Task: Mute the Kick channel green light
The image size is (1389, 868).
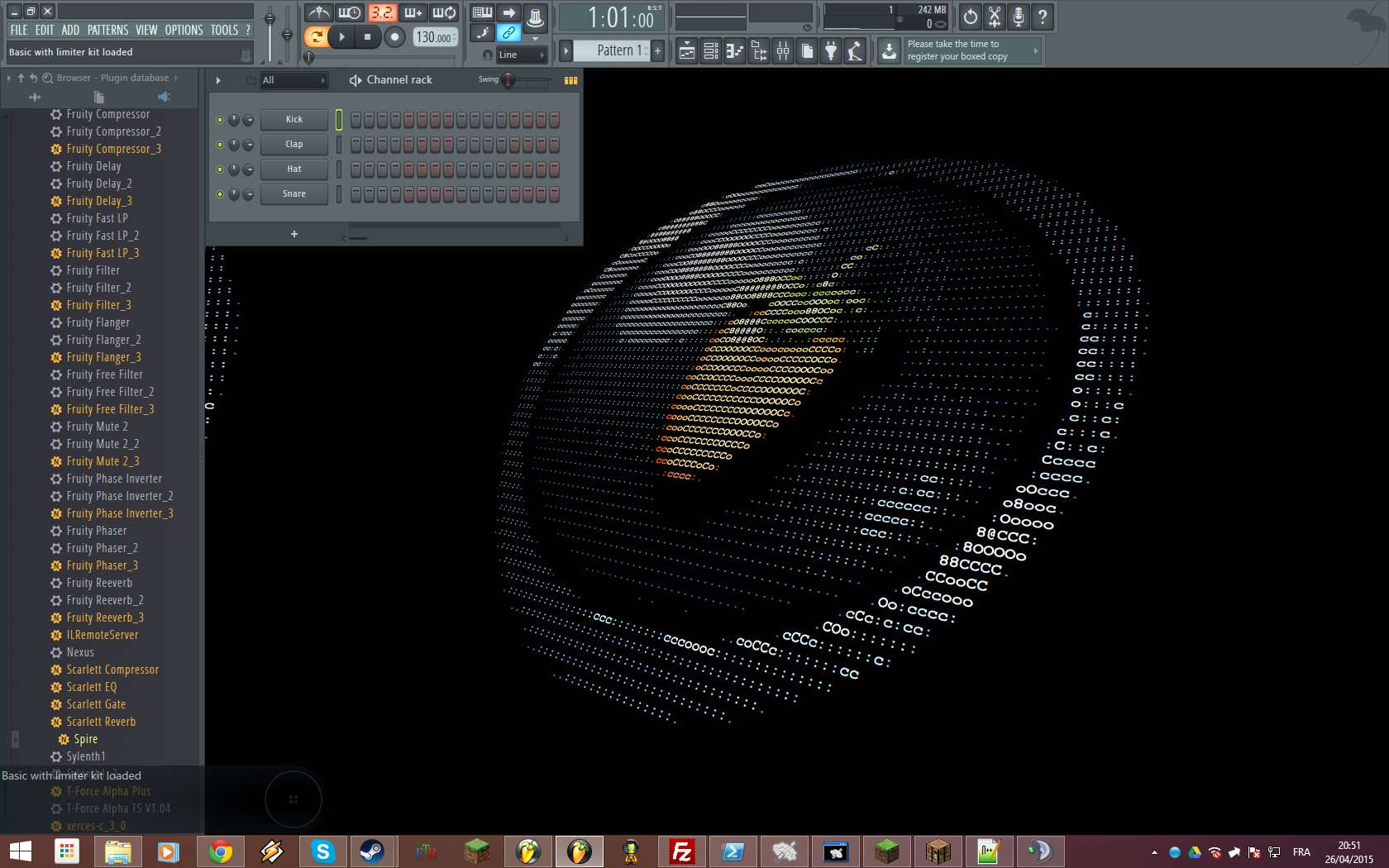Action: pyautogui.click(x=220, y=120)
